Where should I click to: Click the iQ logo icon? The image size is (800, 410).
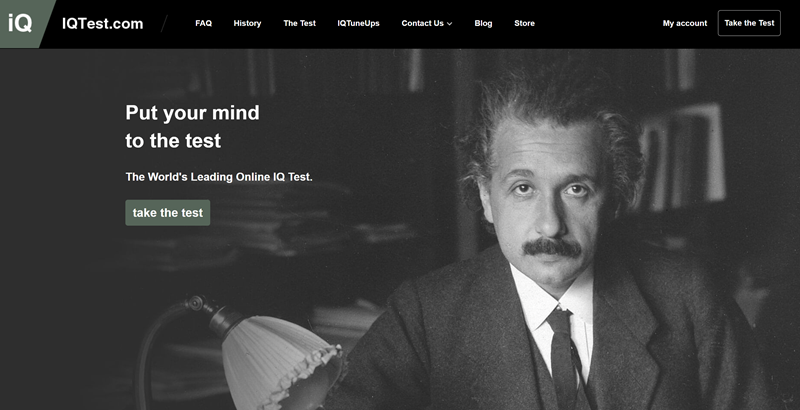click(x=22, y=23)
